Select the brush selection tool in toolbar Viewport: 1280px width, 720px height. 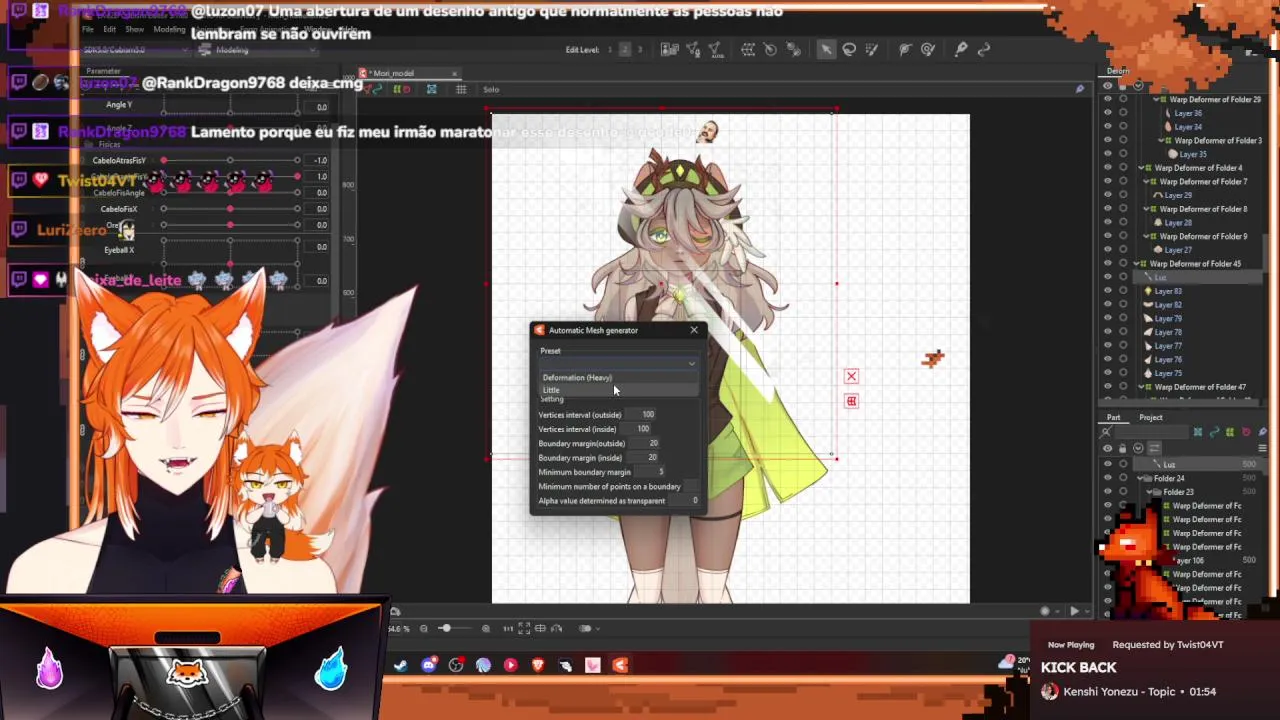[x=872, y=49]
